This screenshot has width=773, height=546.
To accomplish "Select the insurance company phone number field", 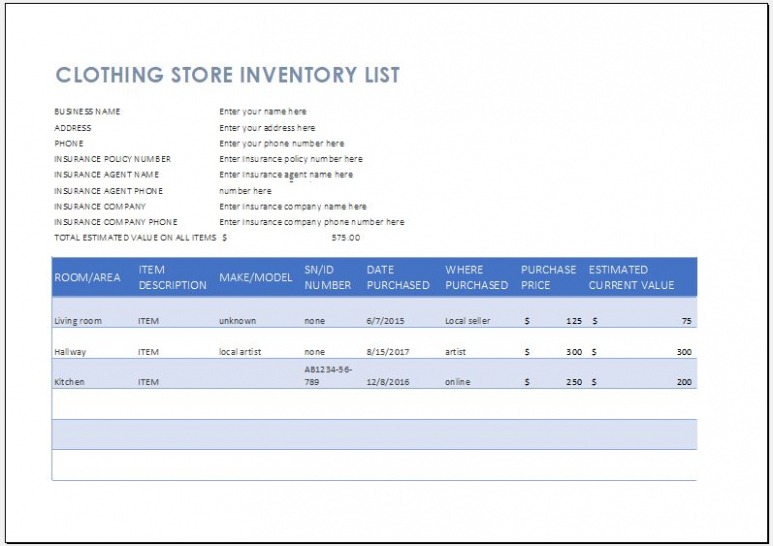I will [x=312, y=222].
